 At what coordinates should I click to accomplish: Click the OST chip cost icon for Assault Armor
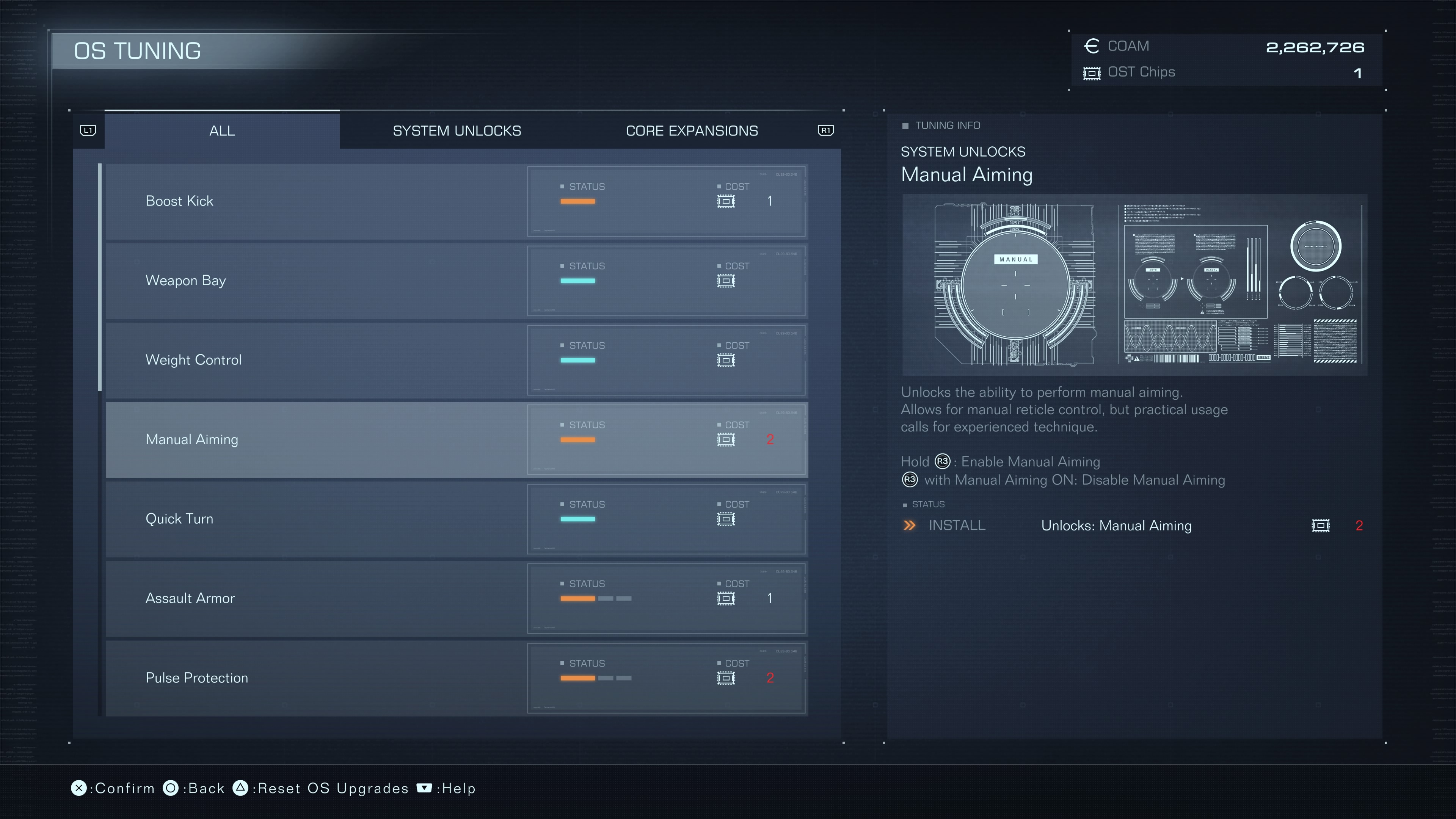click(727, 598)
